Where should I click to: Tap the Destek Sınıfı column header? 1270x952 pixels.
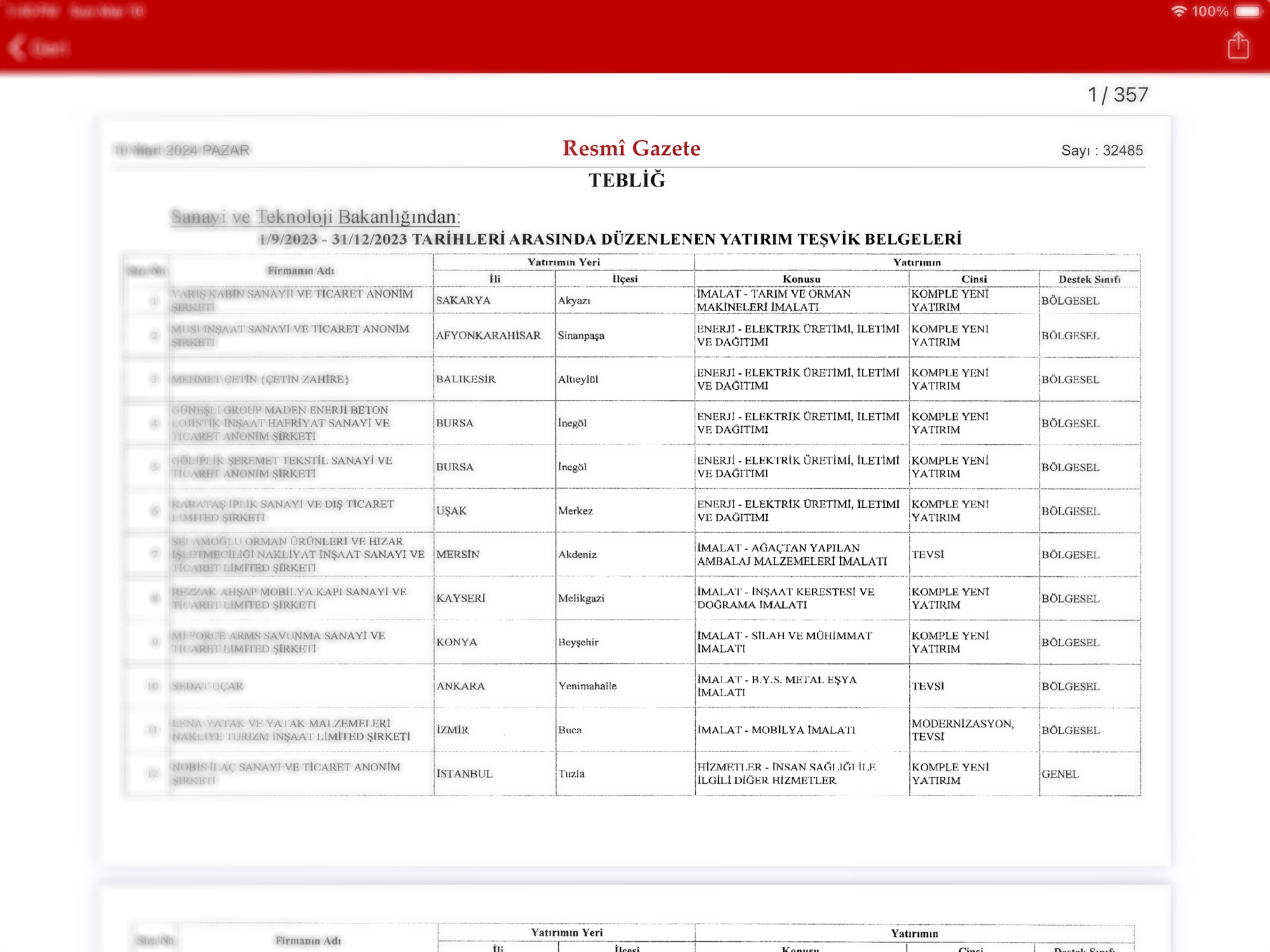1090,279
